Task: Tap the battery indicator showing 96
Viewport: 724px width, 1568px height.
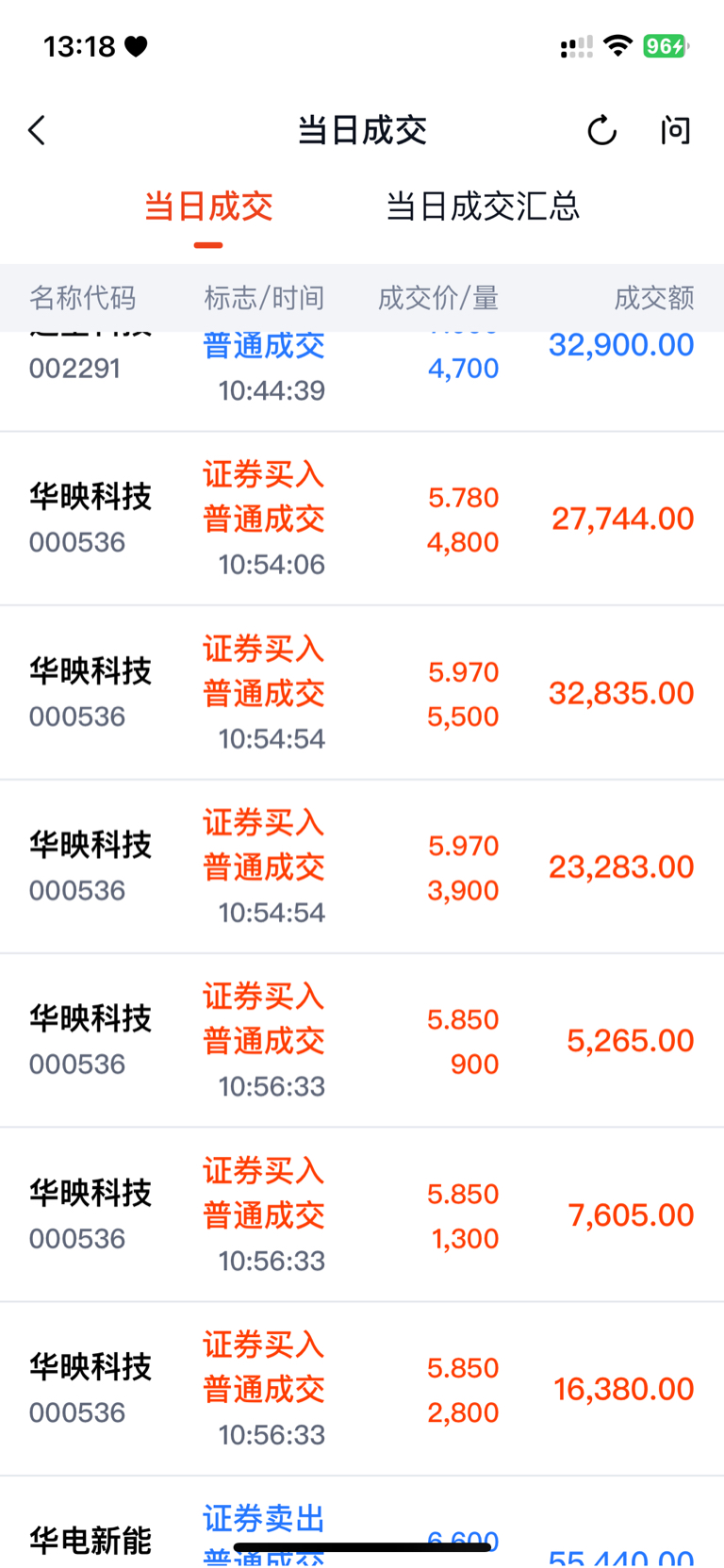Action: point(666,45)
